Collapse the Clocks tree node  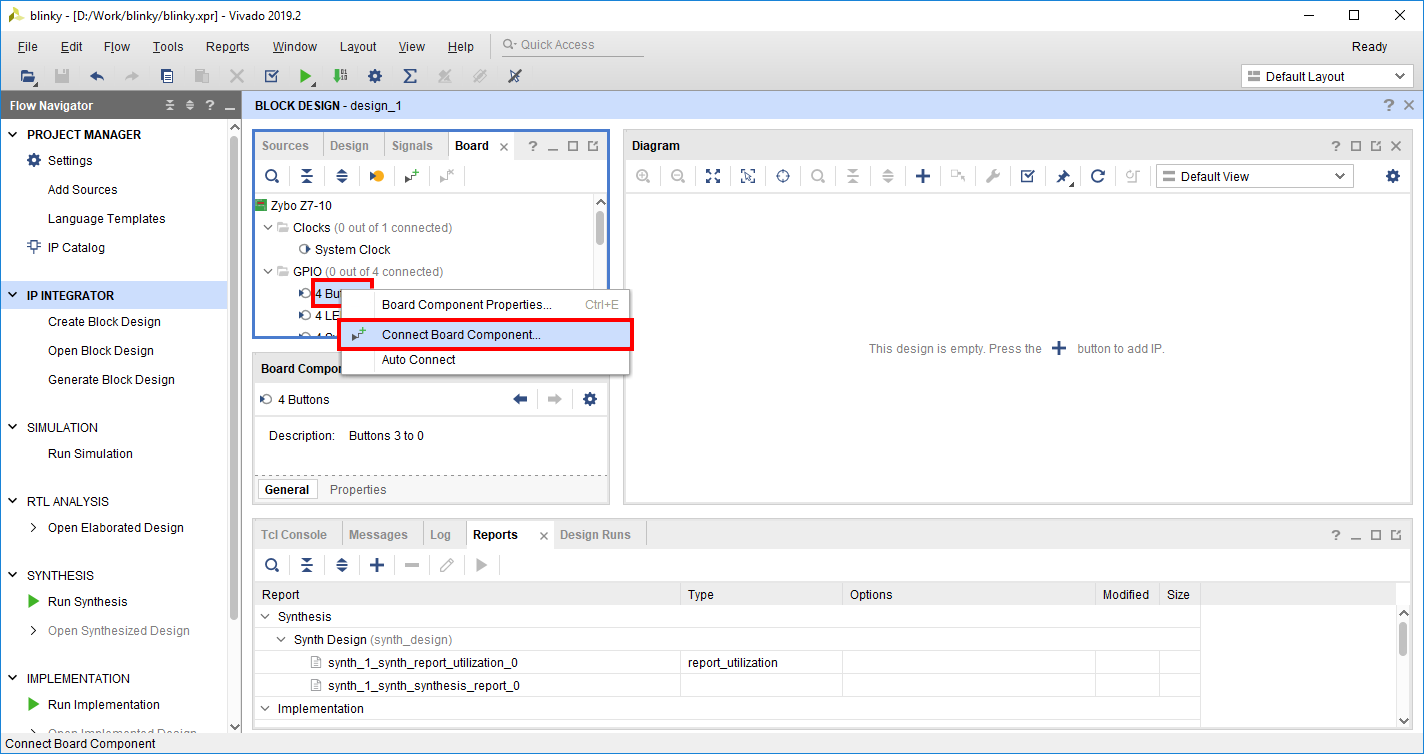pyautogui.click(x=268, y=228)
